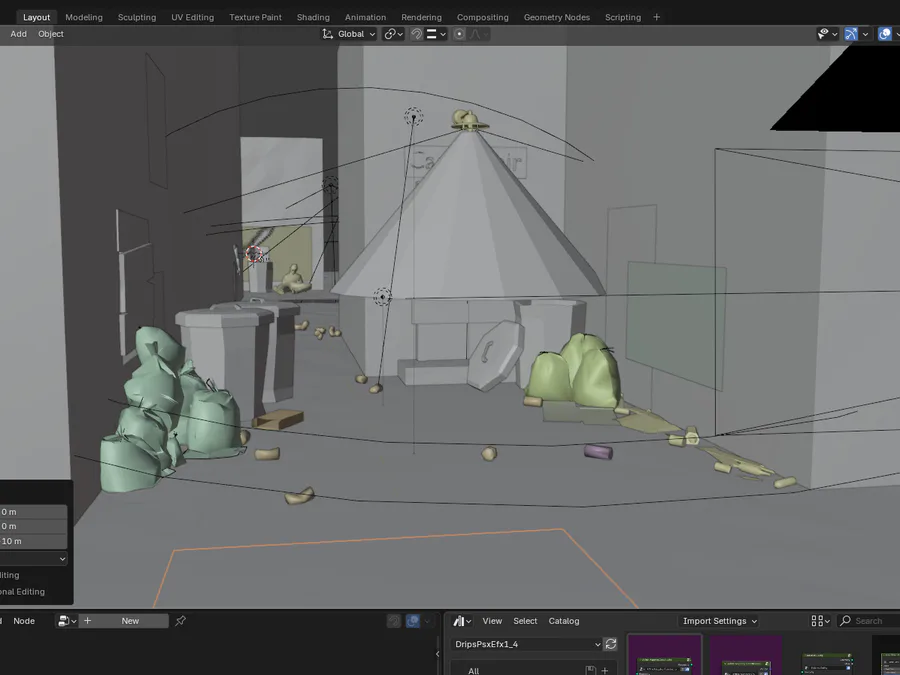This screenshot has width=900, height=675.
Task: Open the Node menu in the node editor
Action: pos(24,620)
